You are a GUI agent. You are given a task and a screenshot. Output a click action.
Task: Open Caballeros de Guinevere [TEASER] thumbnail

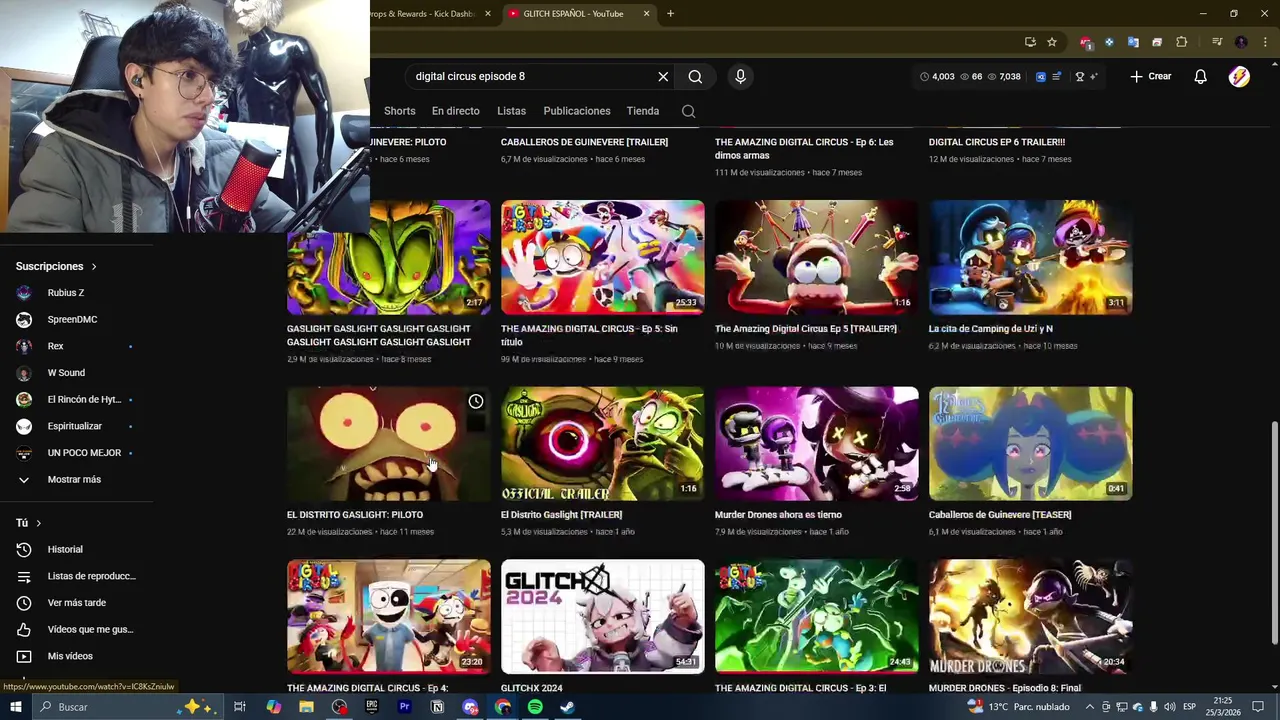[x=1030, y=444]
